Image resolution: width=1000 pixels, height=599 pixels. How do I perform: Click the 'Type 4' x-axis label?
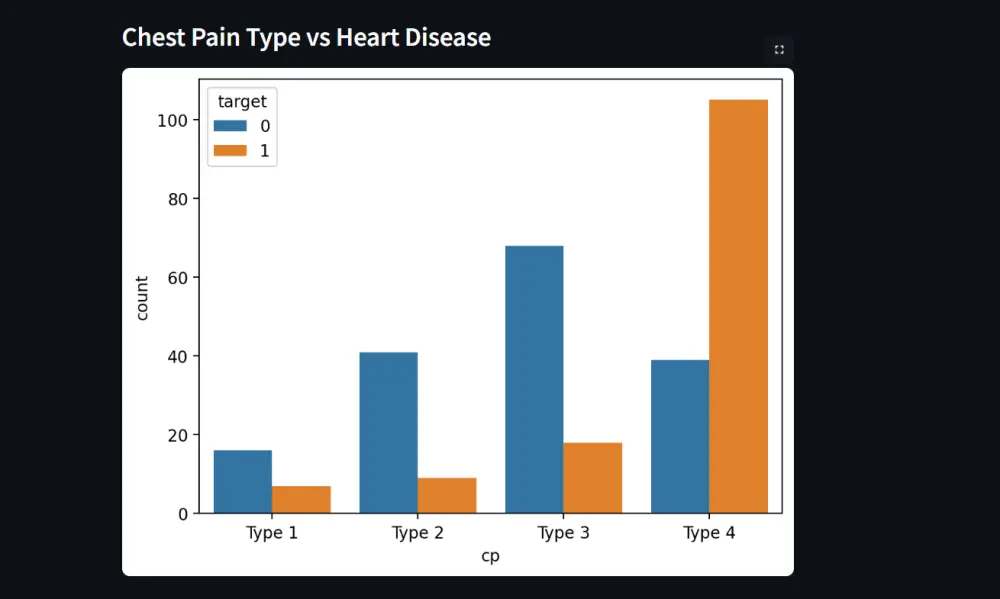click(x=709, y=533)
